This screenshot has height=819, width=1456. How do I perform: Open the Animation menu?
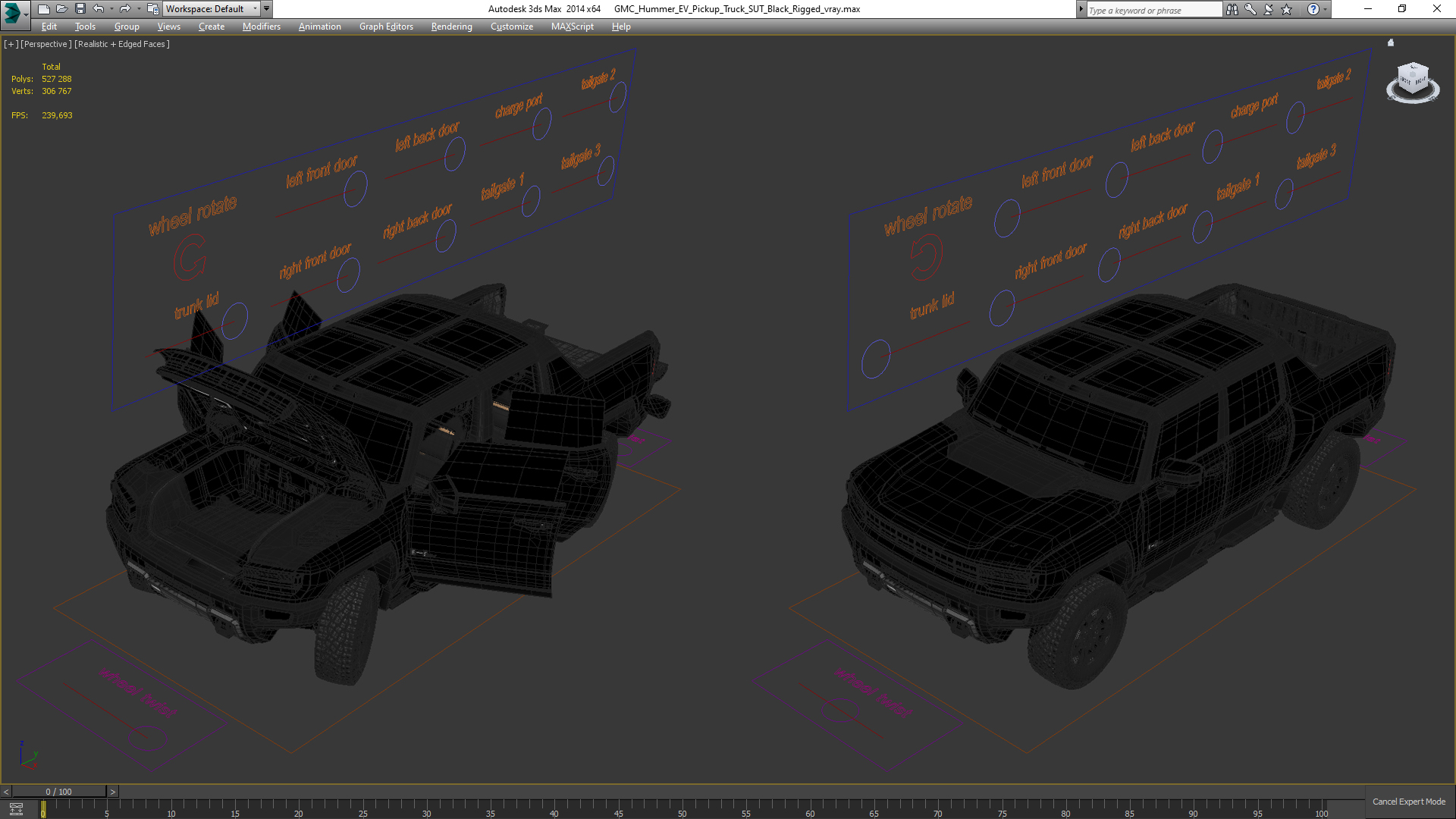[319, 27]
